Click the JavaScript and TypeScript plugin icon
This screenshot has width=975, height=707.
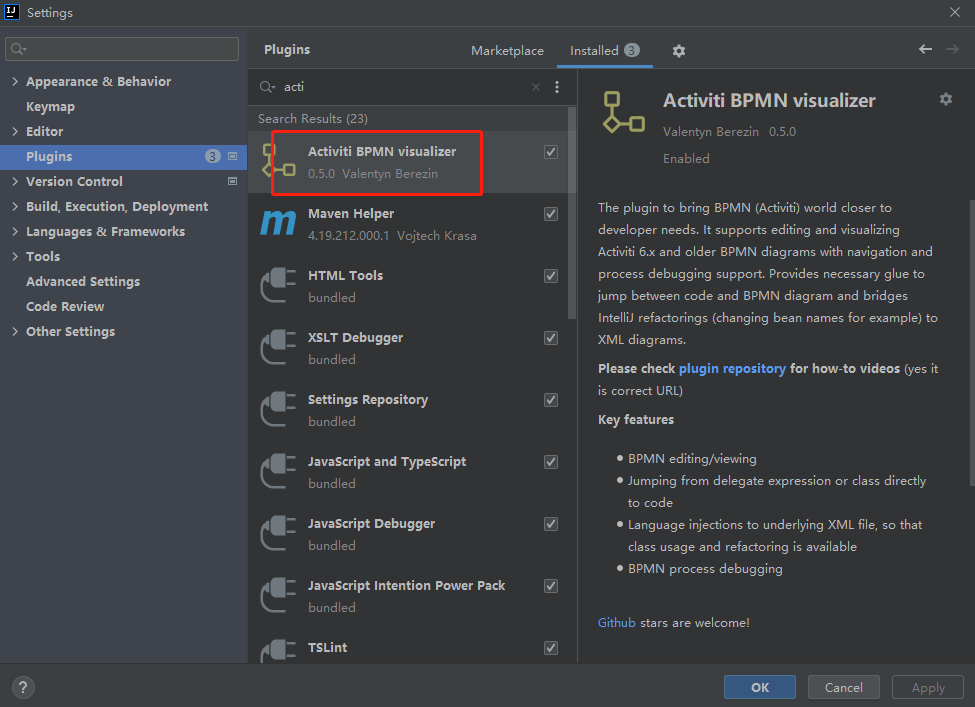(x=278, y=471)
